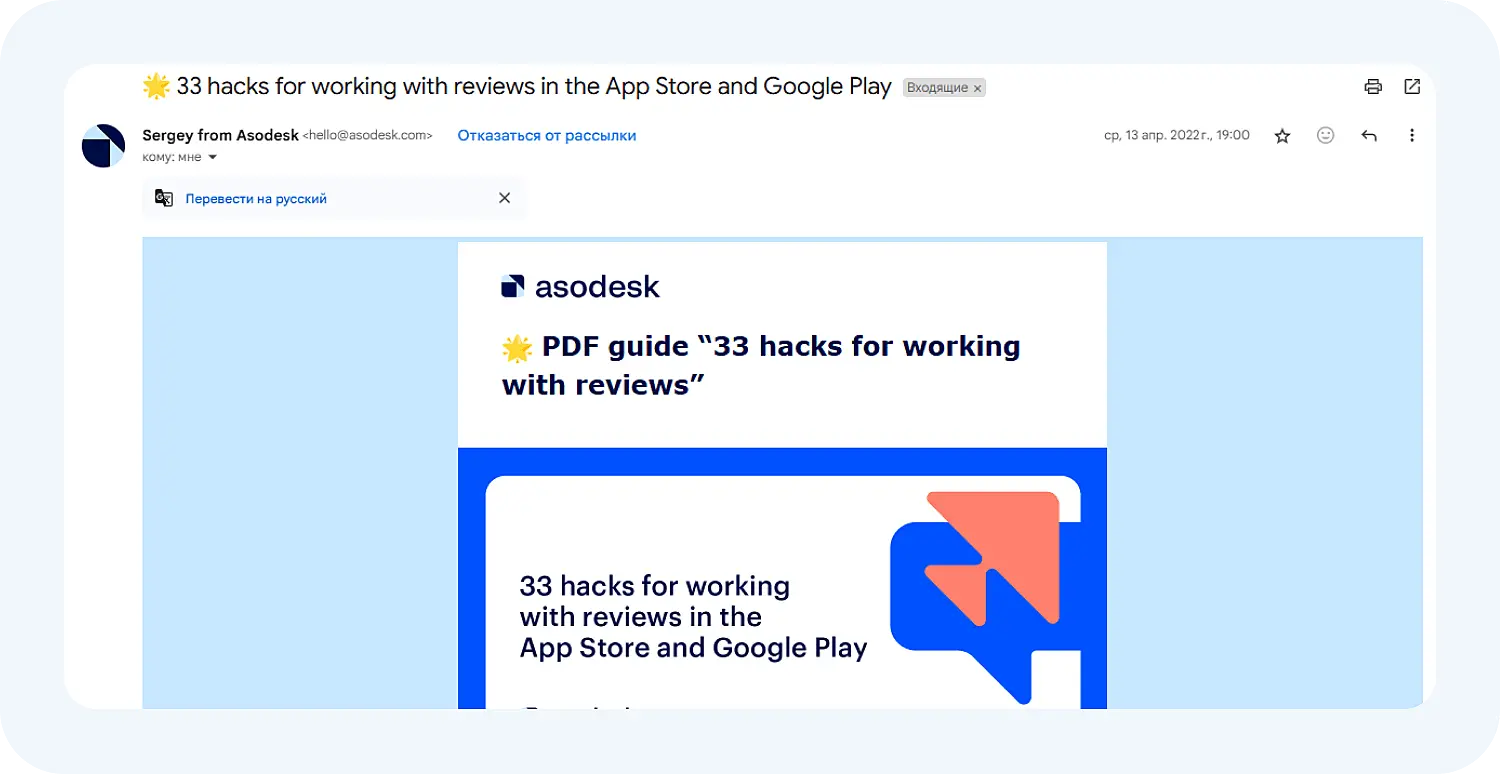Click the 'Входящие' inbox label
Image resolution: width=1500 pixels, height=774 pixels.
click(937, 88)
